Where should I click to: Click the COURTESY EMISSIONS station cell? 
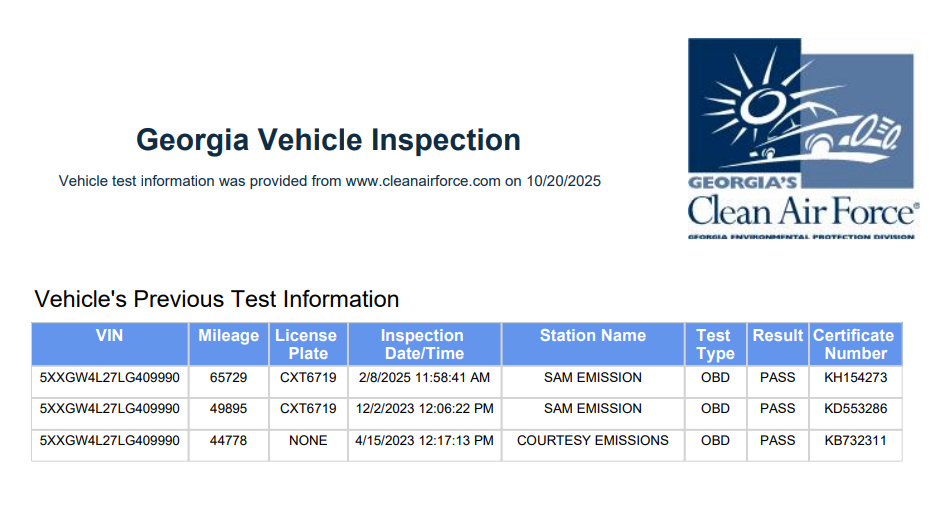coord(593,440)
